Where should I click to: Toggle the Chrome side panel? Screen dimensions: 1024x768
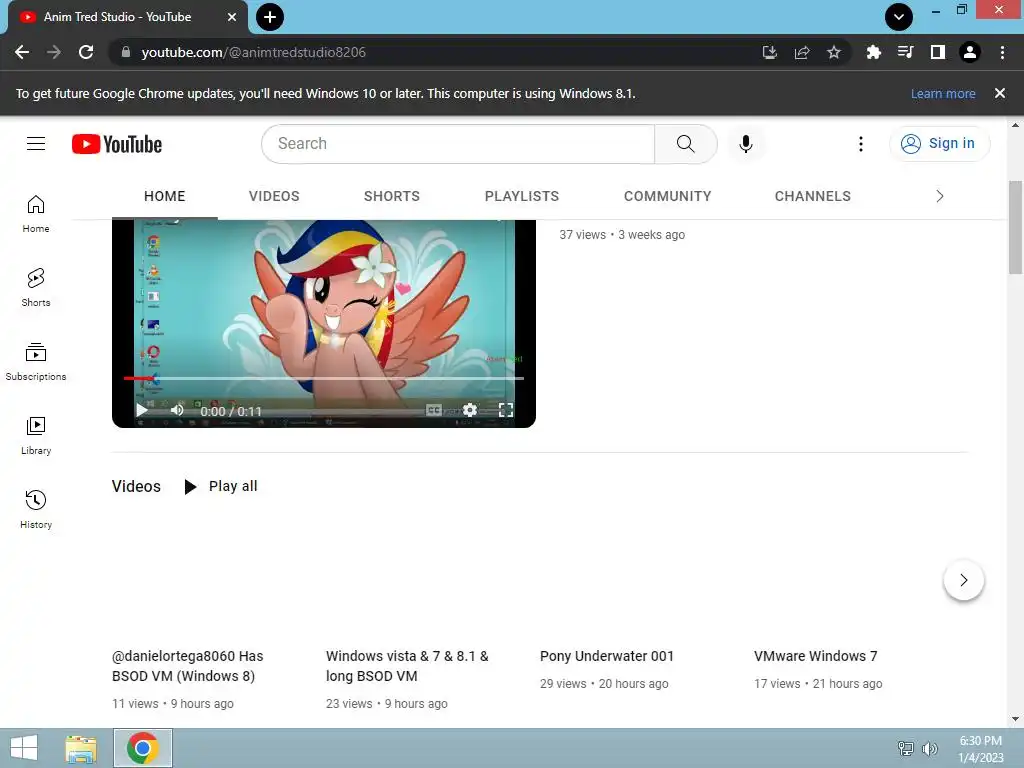coord(938,52)
